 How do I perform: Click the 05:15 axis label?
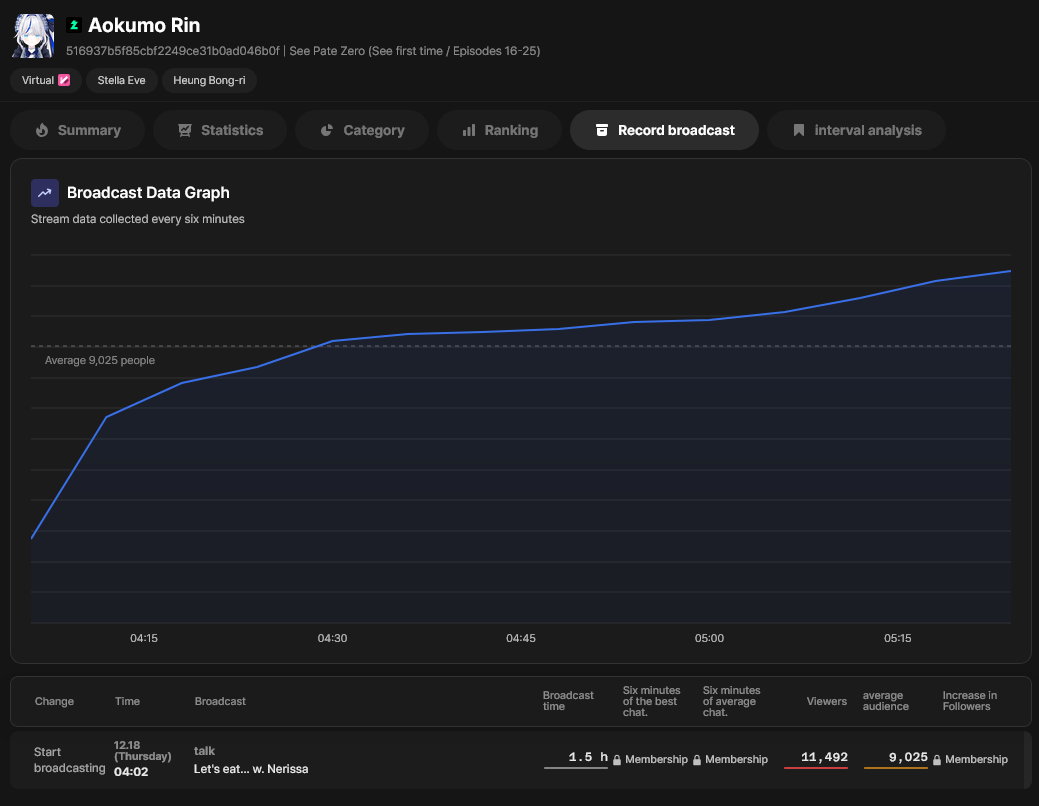click(898, 638)
